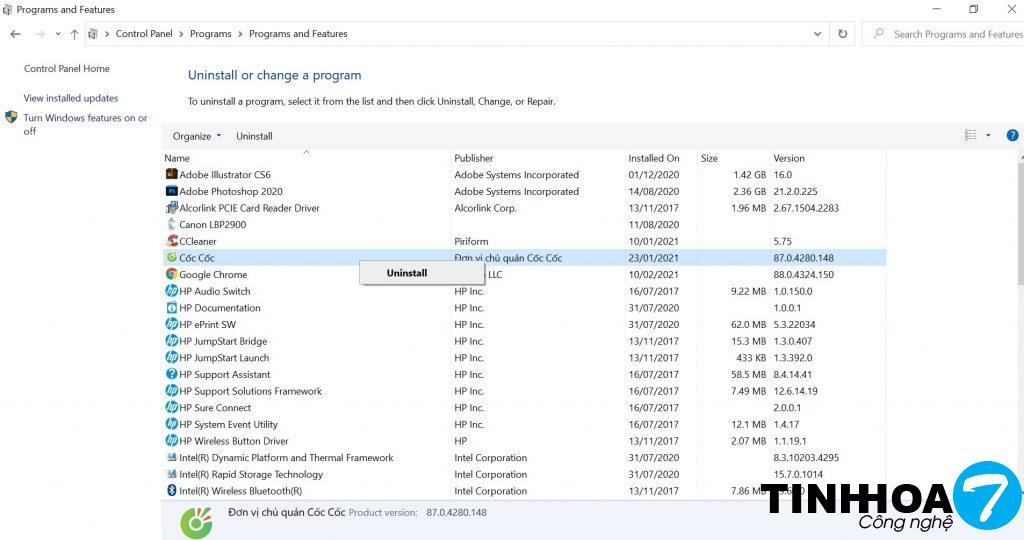The image size is (1024, 540).
Task: Sort the list by Publisher column header
Action: click(474, 158)
